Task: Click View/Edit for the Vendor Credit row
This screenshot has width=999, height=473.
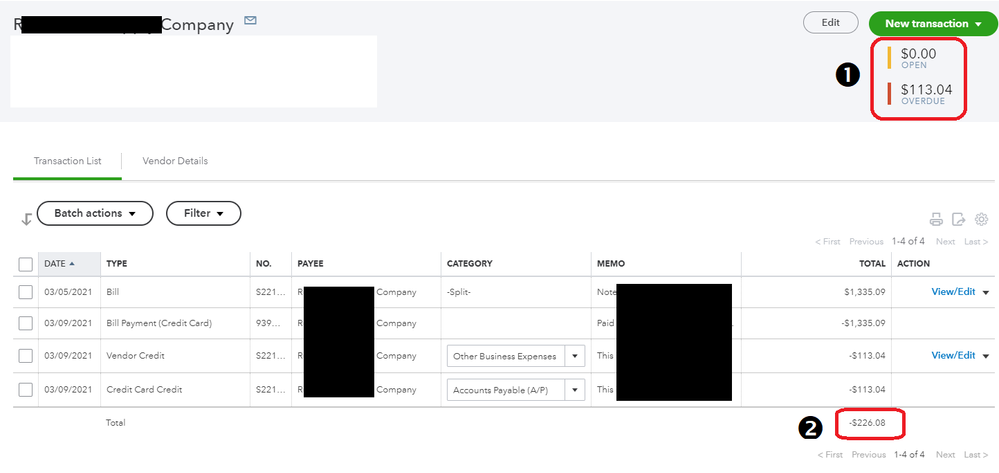Action: (953, 356)
